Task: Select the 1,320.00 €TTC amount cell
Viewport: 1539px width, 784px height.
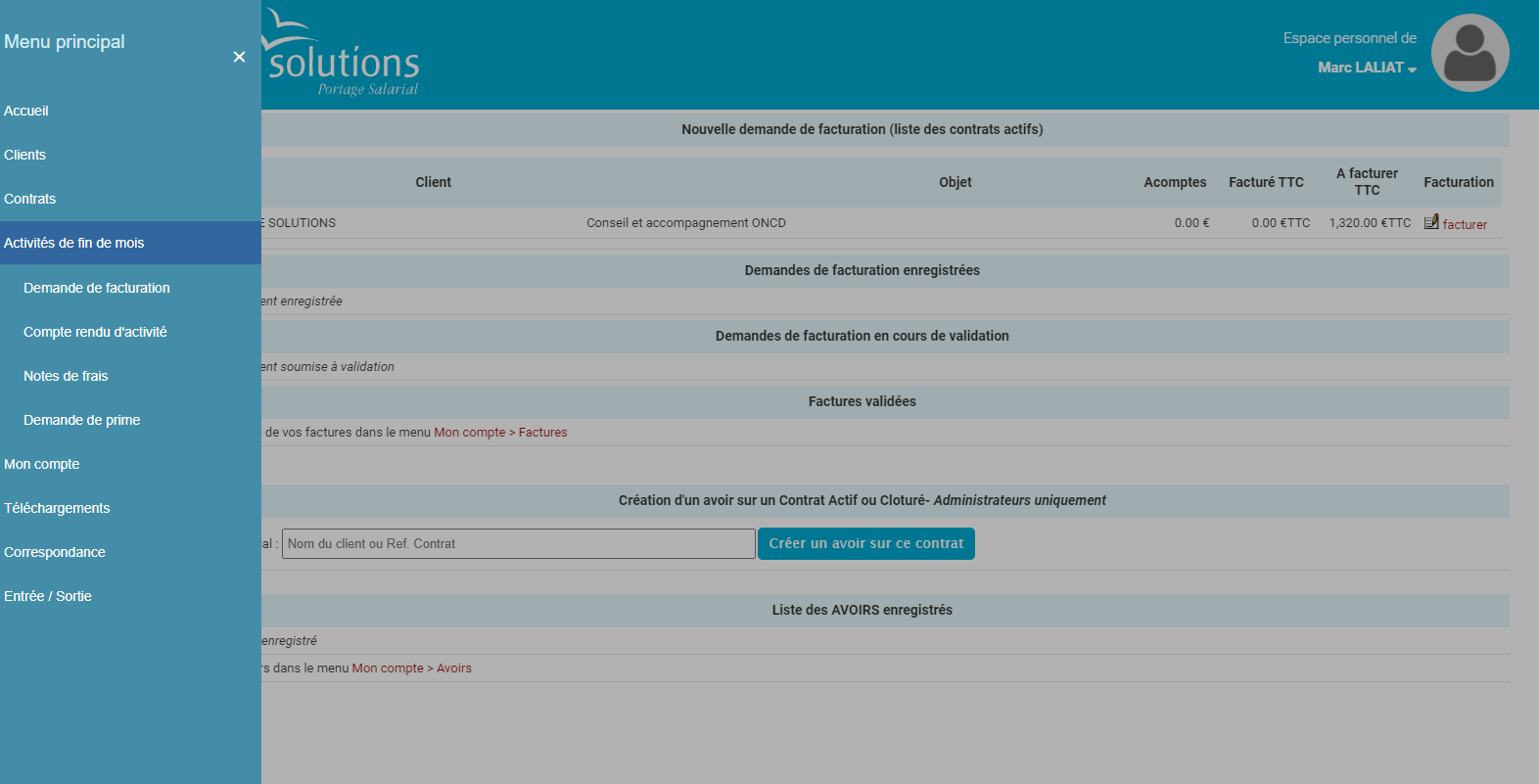Action: pos(1370,223)
